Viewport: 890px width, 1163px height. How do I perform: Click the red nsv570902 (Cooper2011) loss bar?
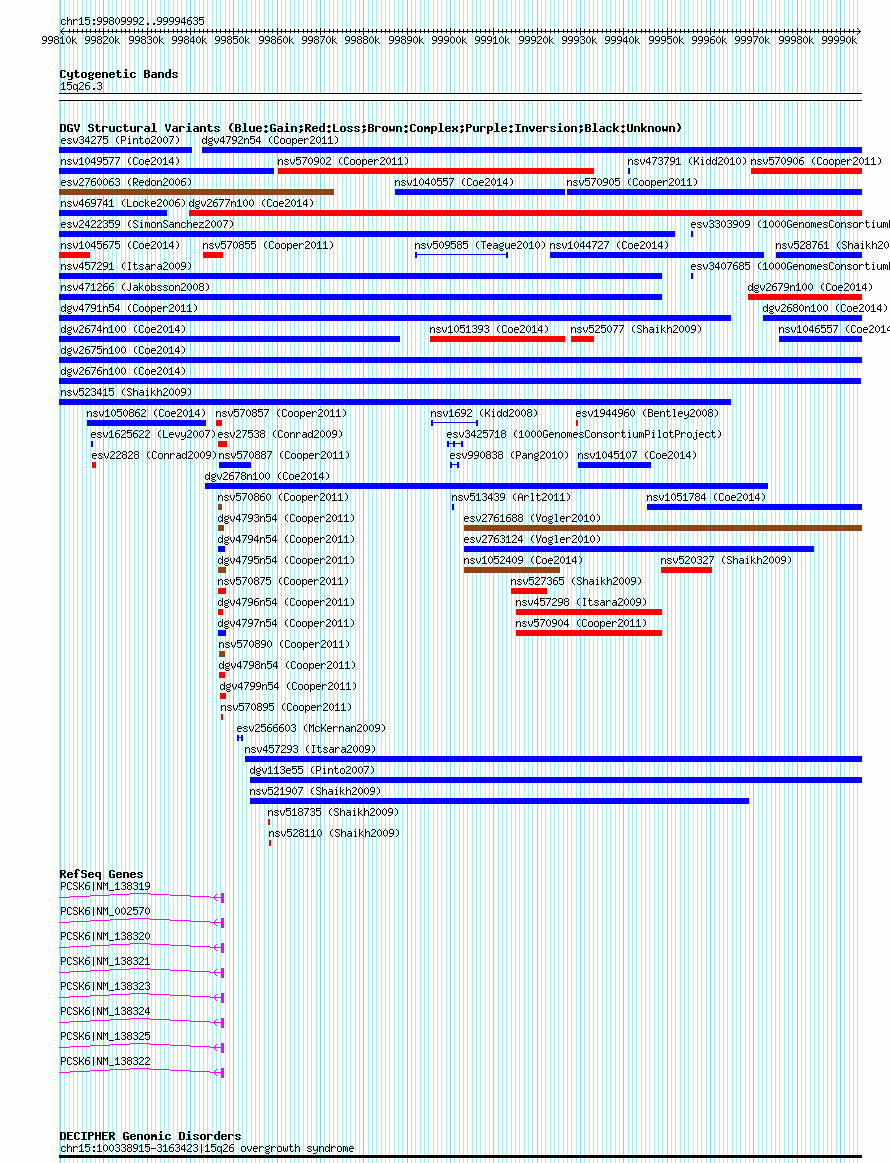pos(435,171)
